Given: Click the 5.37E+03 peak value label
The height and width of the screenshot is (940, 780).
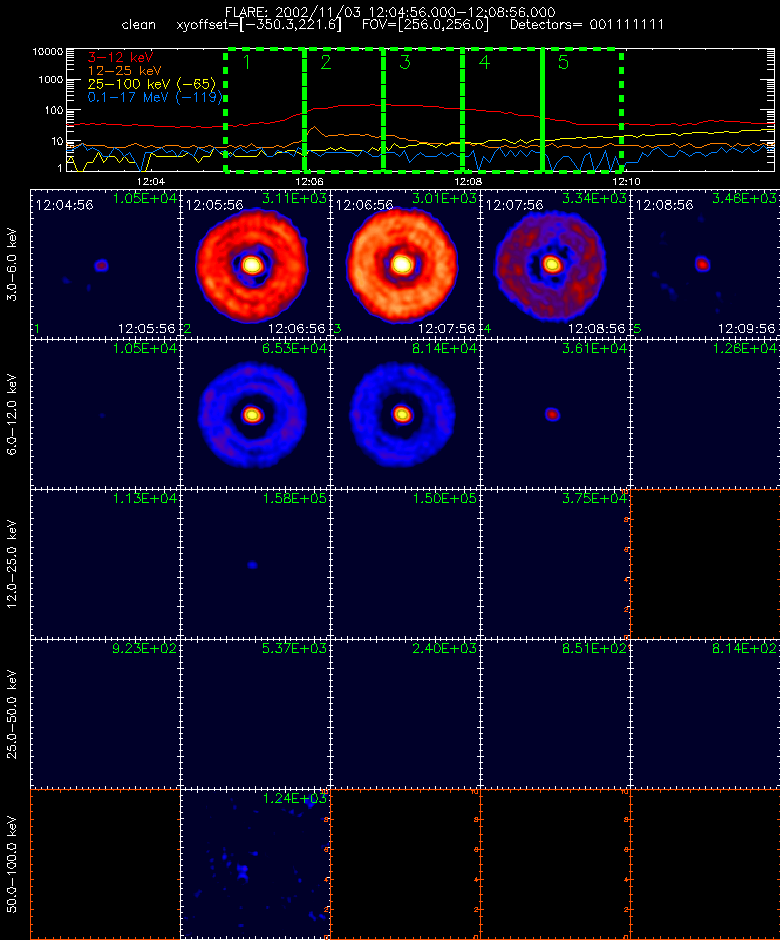Looking at the screenshot, I should click(x=294, y=648).
